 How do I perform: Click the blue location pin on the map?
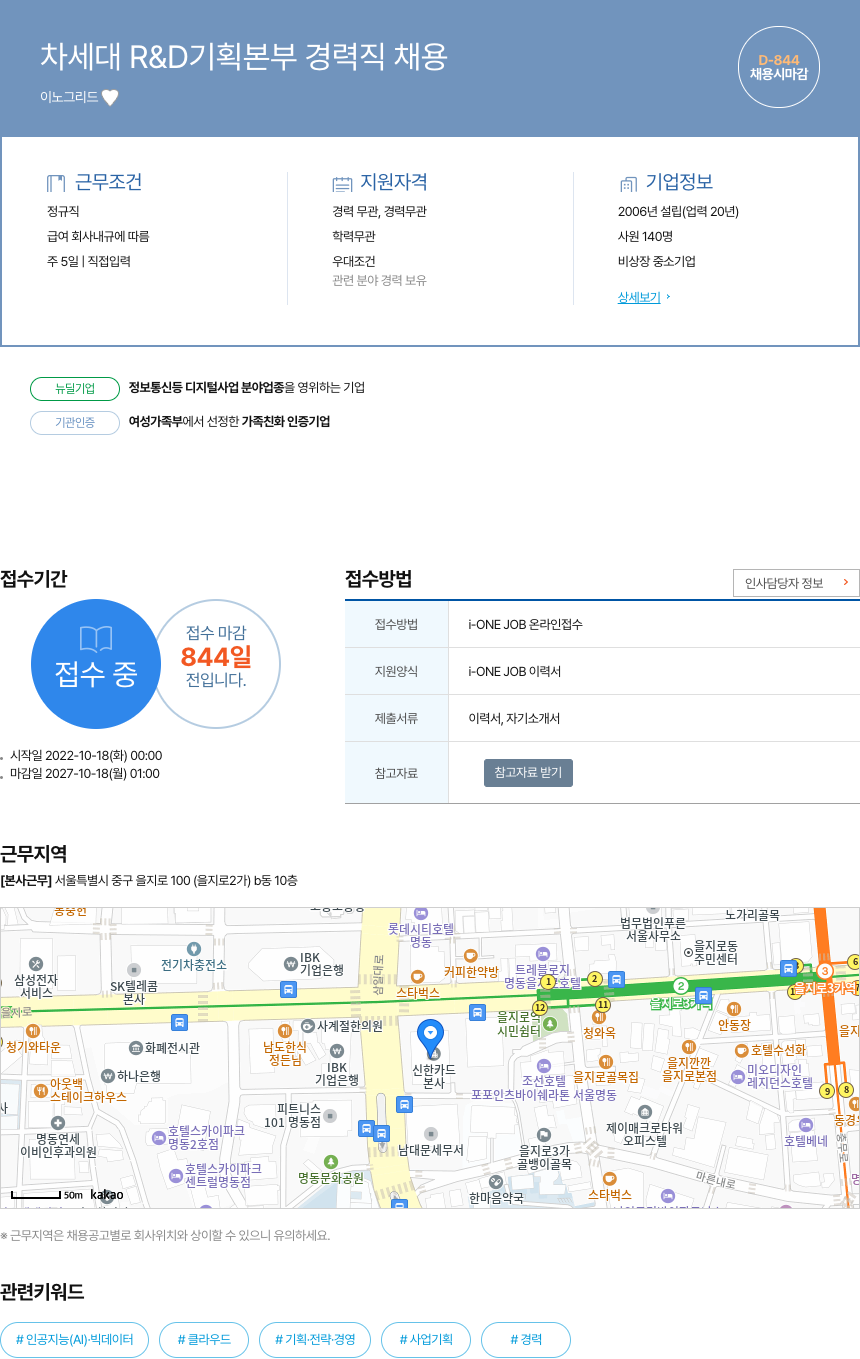click(431, 1040)
